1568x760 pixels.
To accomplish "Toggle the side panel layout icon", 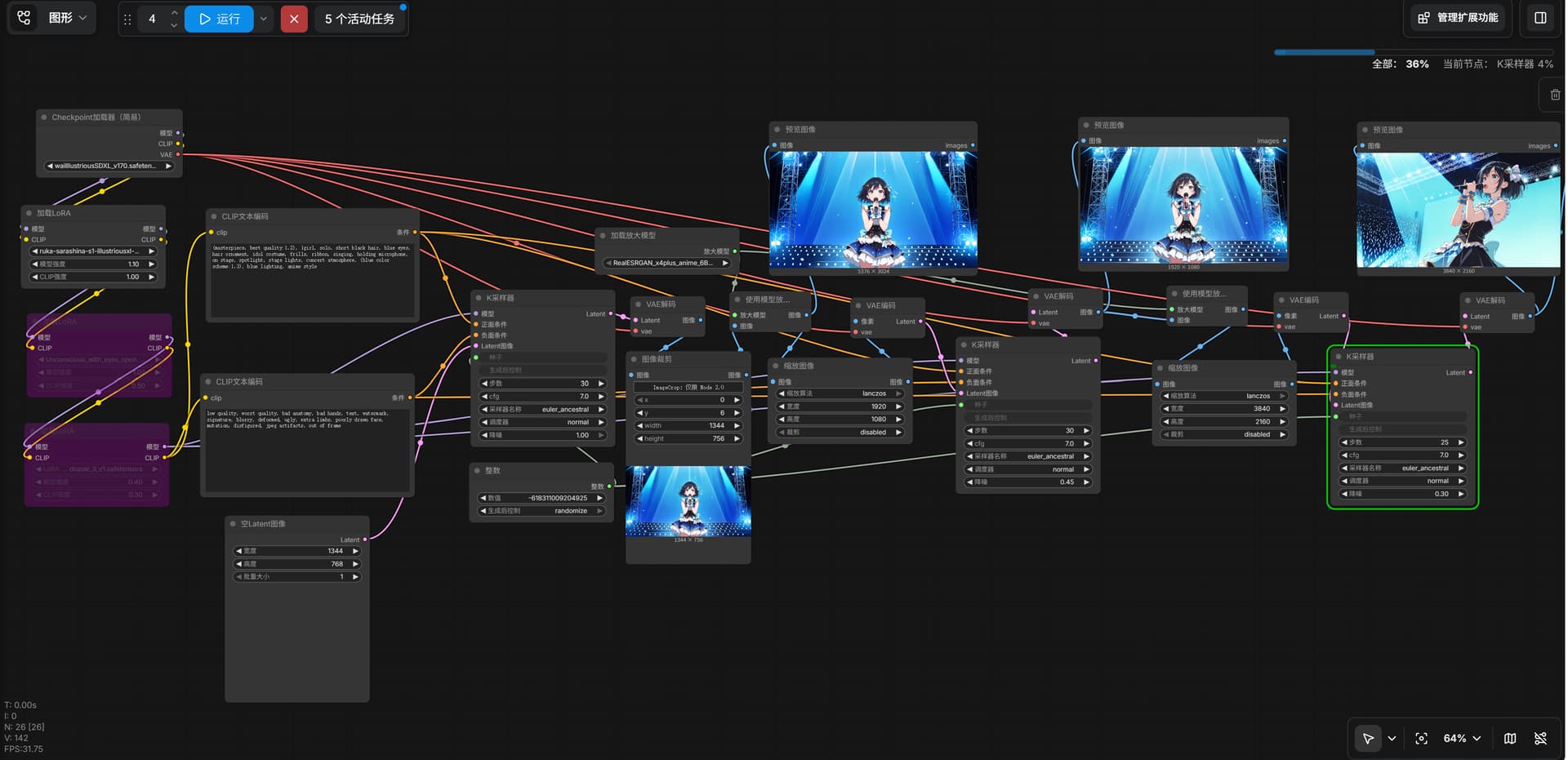I will [1540, 18].
